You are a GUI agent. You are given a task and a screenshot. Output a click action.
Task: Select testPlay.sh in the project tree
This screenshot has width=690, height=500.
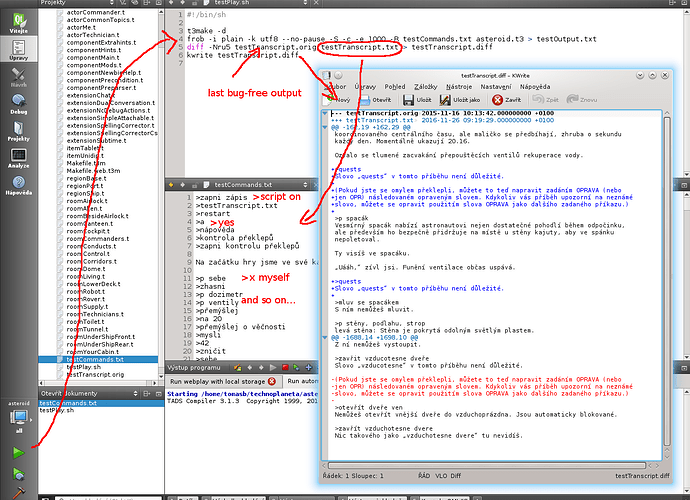(x=84, y=367)
